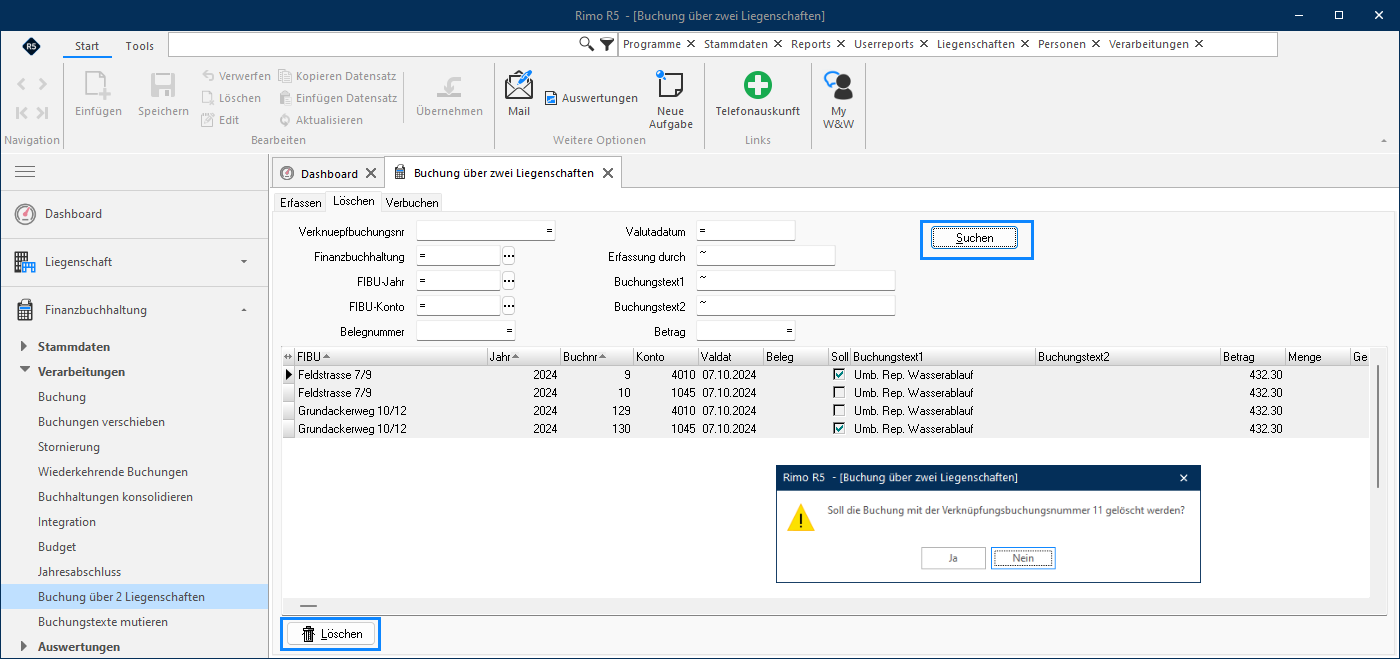Go to previous record arrow
This screenshot has height=659, width=1400.
click(21, 84)
